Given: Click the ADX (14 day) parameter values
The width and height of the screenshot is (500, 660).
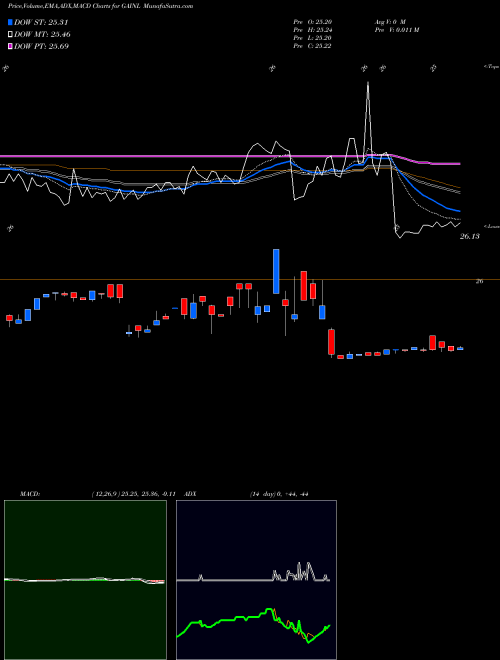Looking at the screenshot, I should [279, 494].
